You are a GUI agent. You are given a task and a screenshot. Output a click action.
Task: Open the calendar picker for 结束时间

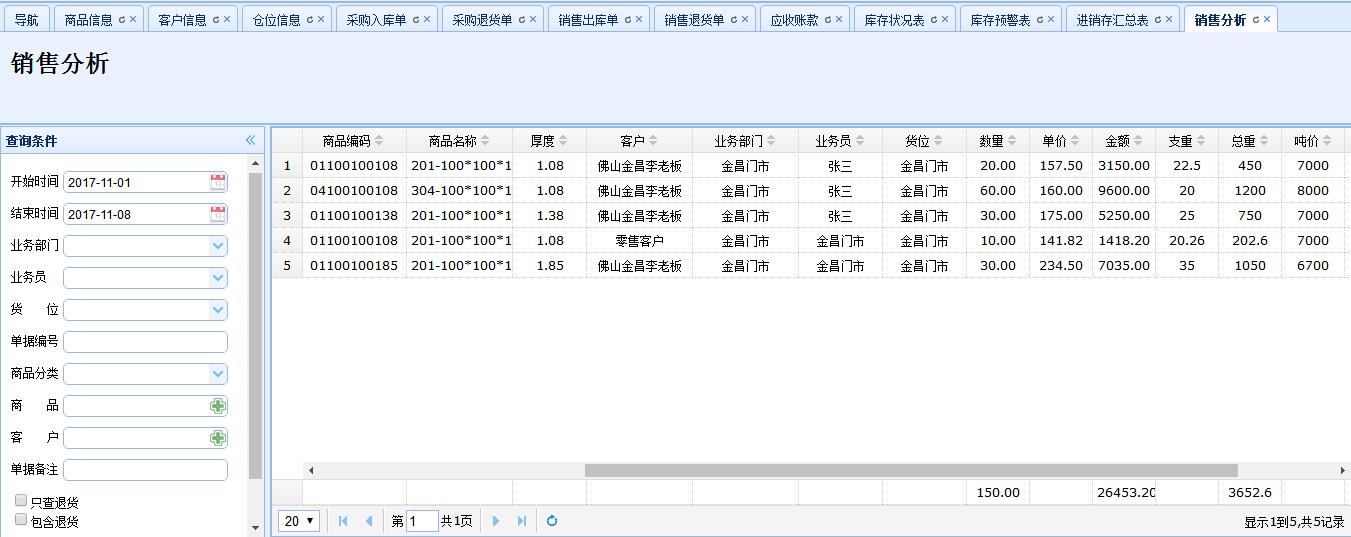pyautogui.click(x=218, y=214)
